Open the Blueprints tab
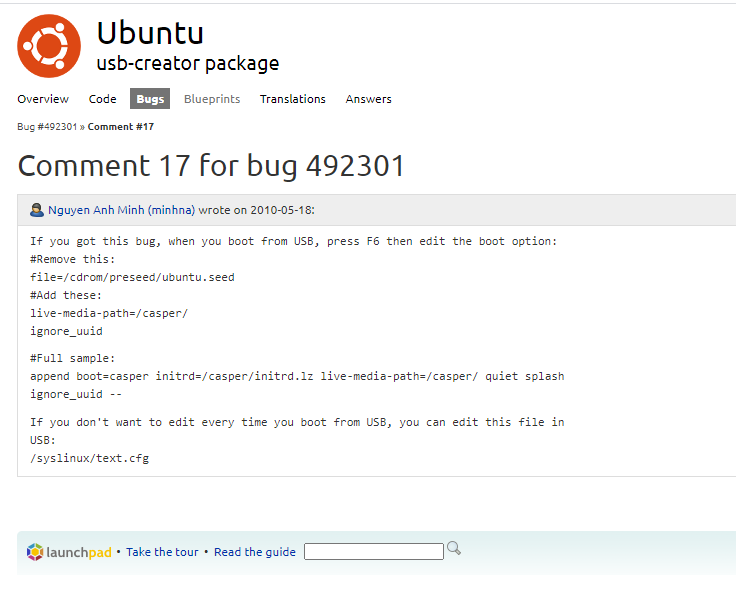 pos(212,99)
